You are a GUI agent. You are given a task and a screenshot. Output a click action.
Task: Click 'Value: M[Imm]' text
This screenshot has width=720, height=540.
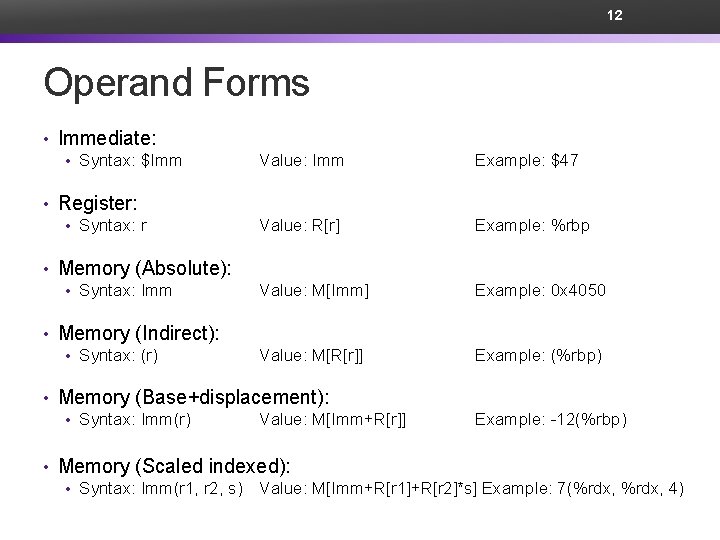tap(314, 290)
